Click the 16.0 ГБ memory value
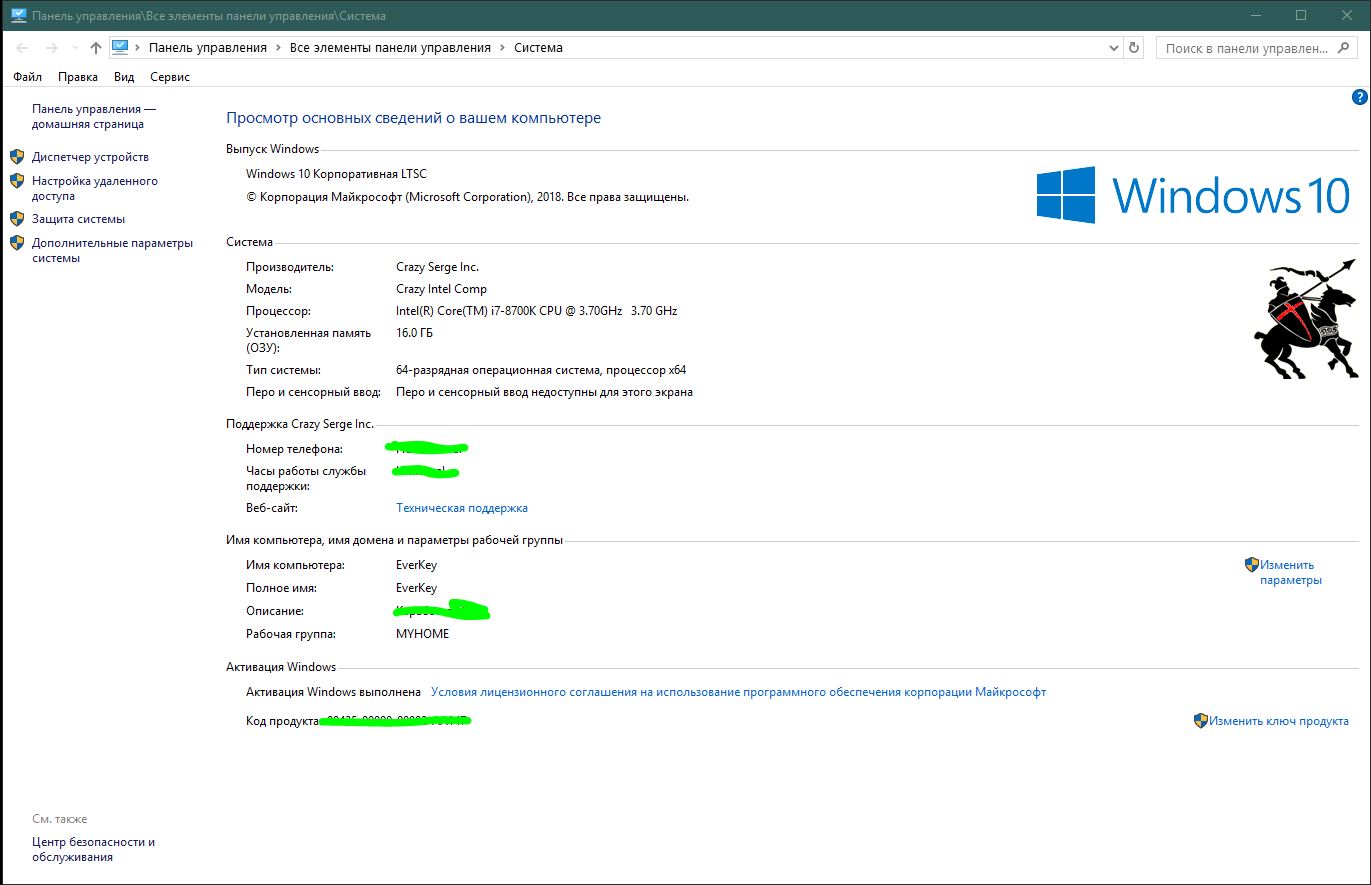 pos(414,333)
